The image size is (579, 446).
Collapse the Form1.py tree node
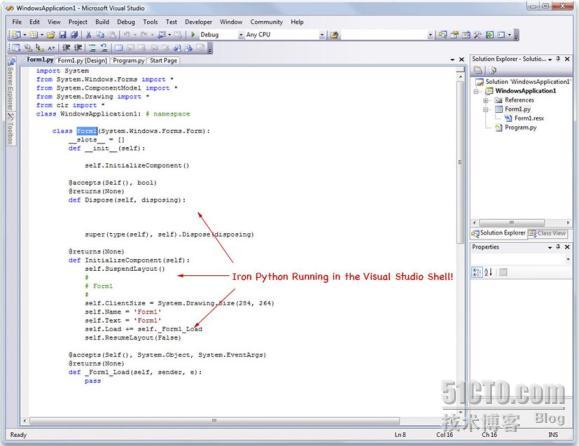[486, 109]
